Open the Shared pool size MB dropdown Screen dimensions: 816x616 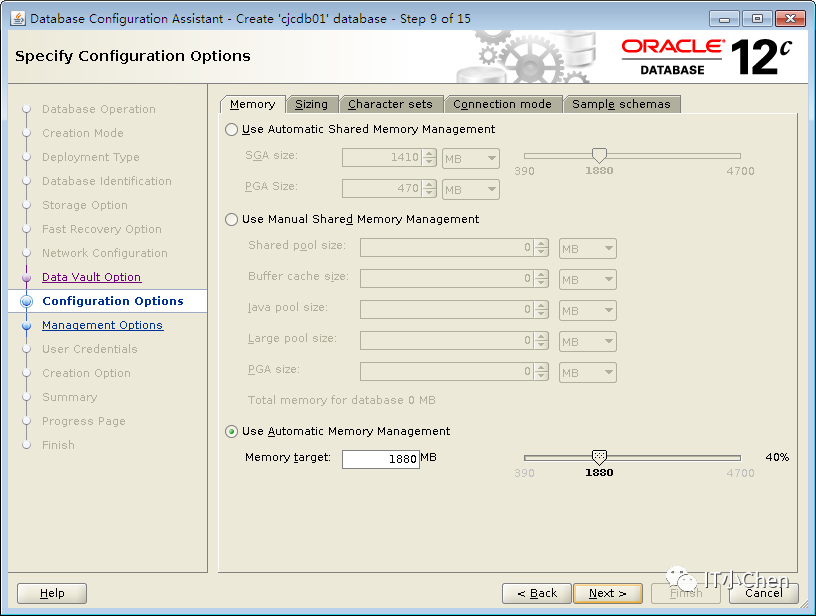pyautogui.click(x=588, y=249)
